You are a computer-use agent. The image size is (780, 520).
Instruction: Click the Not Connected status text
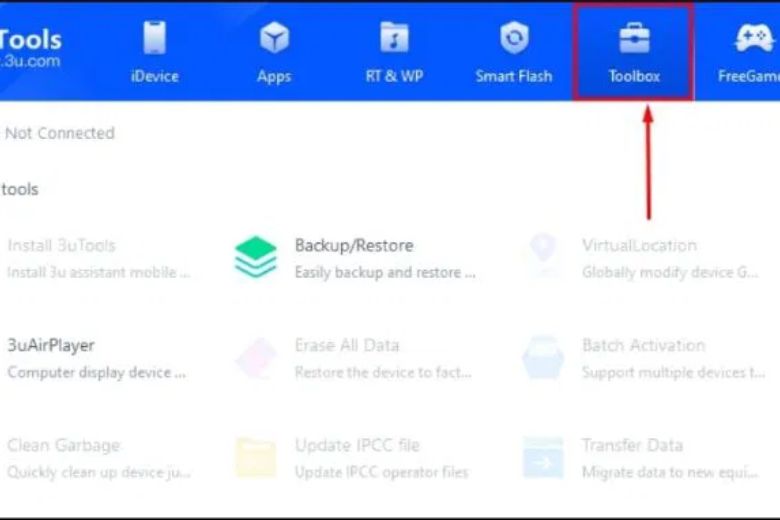click(60, 133)
